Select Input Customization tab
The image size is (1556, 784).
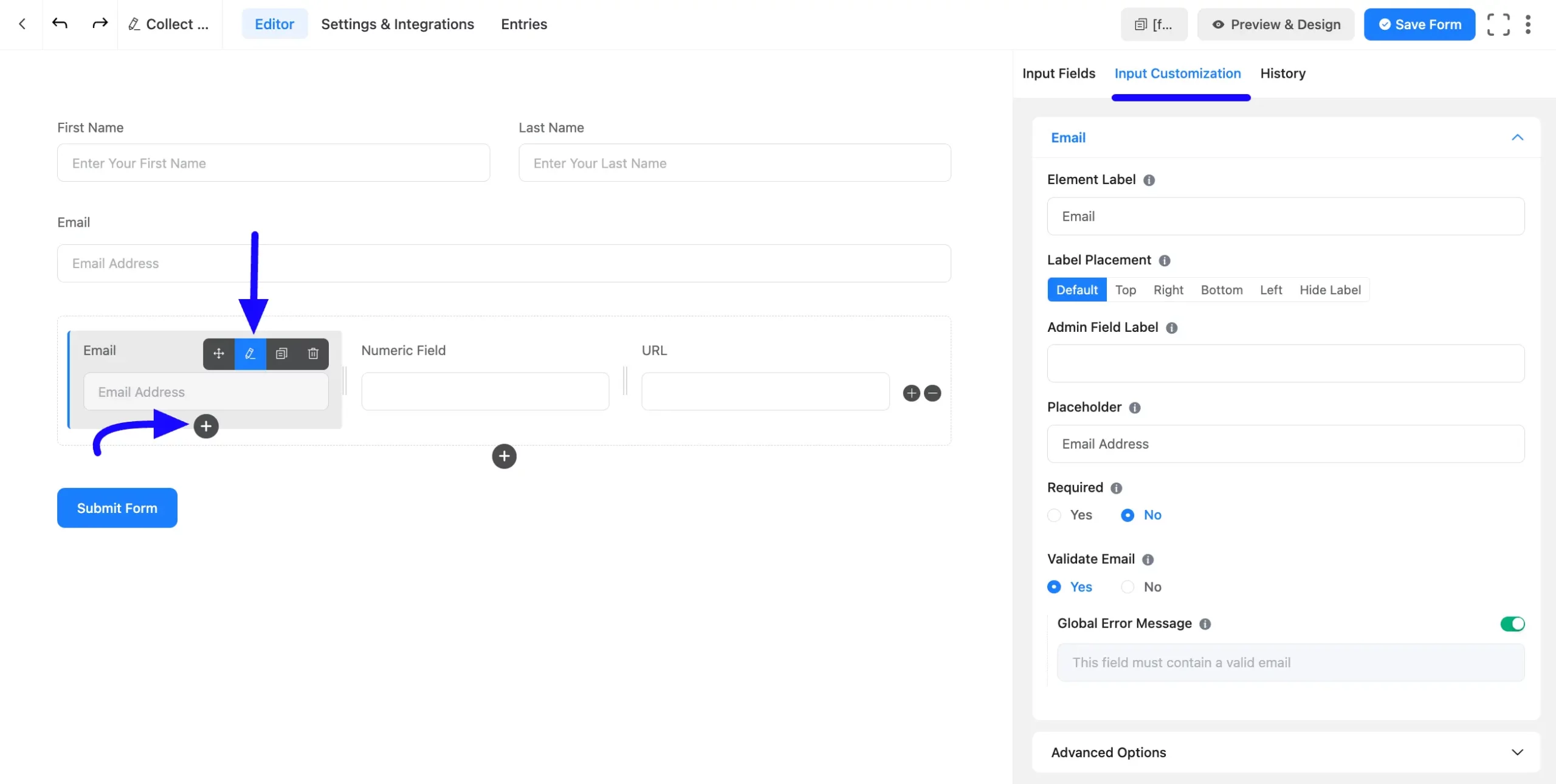pos(1178,74)
